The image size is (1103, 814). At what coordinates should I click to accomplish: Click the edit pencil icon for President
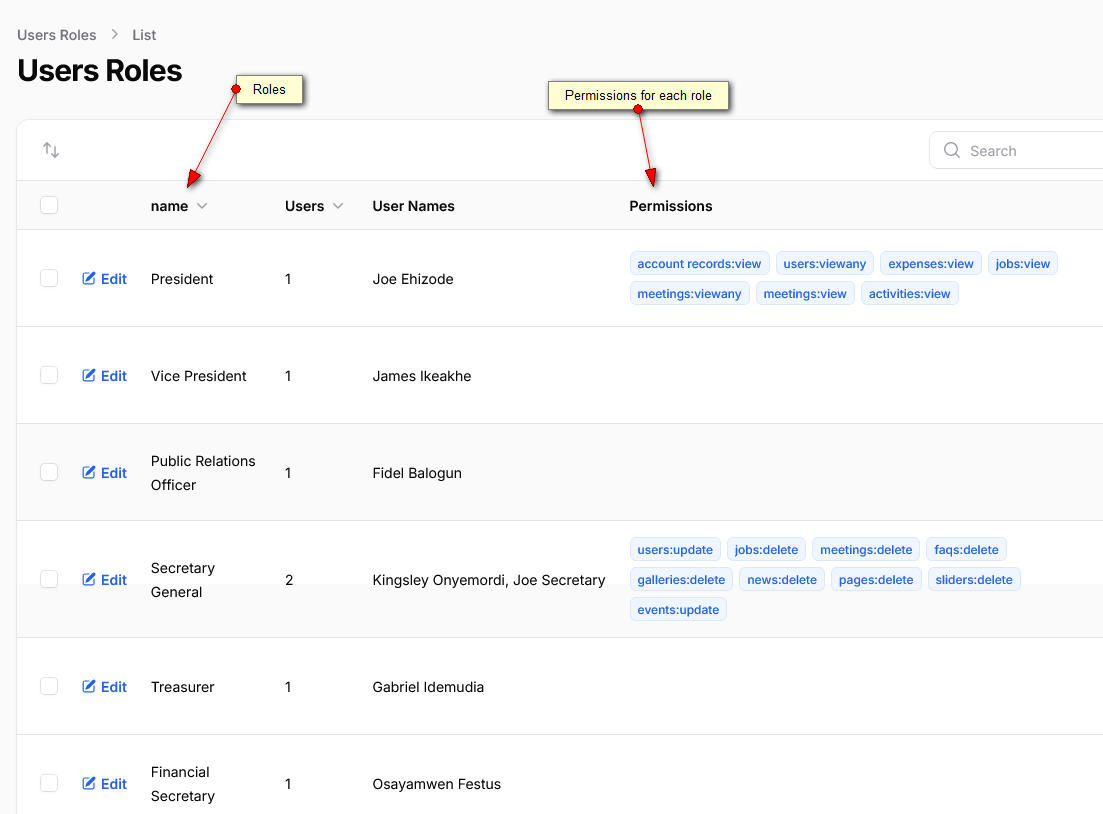[x=89, y=279]
